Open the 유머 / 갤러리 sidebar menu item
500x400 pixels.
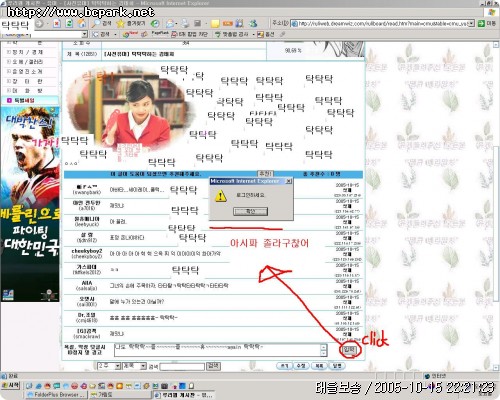click(28, 62)
